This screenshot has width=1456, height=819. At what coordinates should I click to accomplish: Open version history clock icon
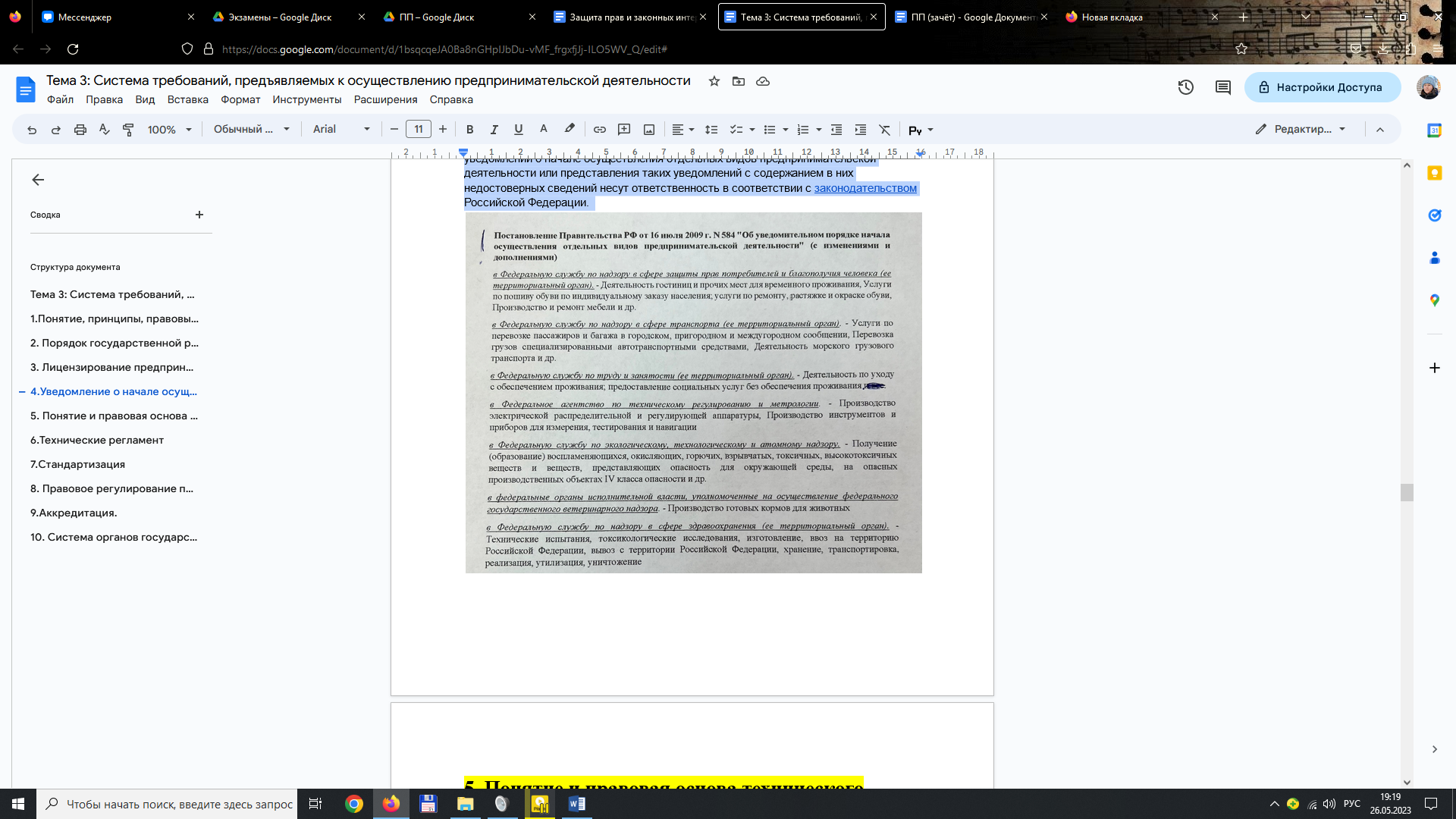1186,88
